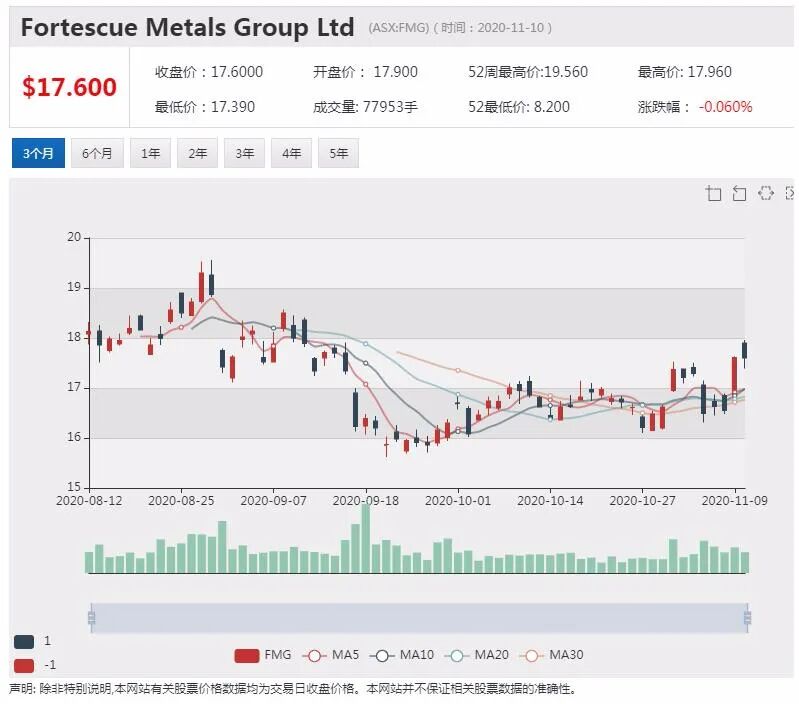Click the y-axis label 20
This screenshot has height=704, width=799.
pyautogui.click(x=74, y=237)
